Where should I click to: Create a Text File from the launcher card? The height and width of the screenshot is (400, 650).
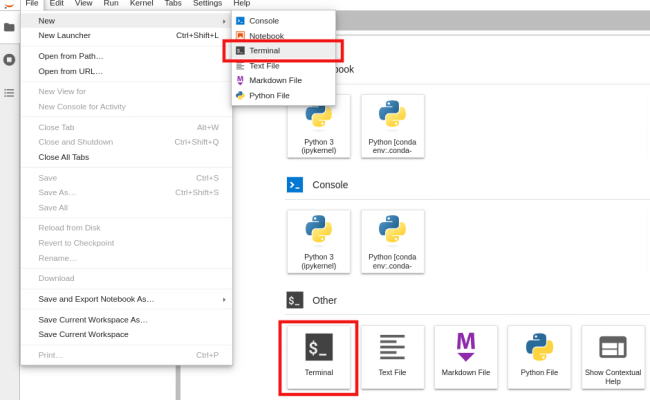(392, 357)
